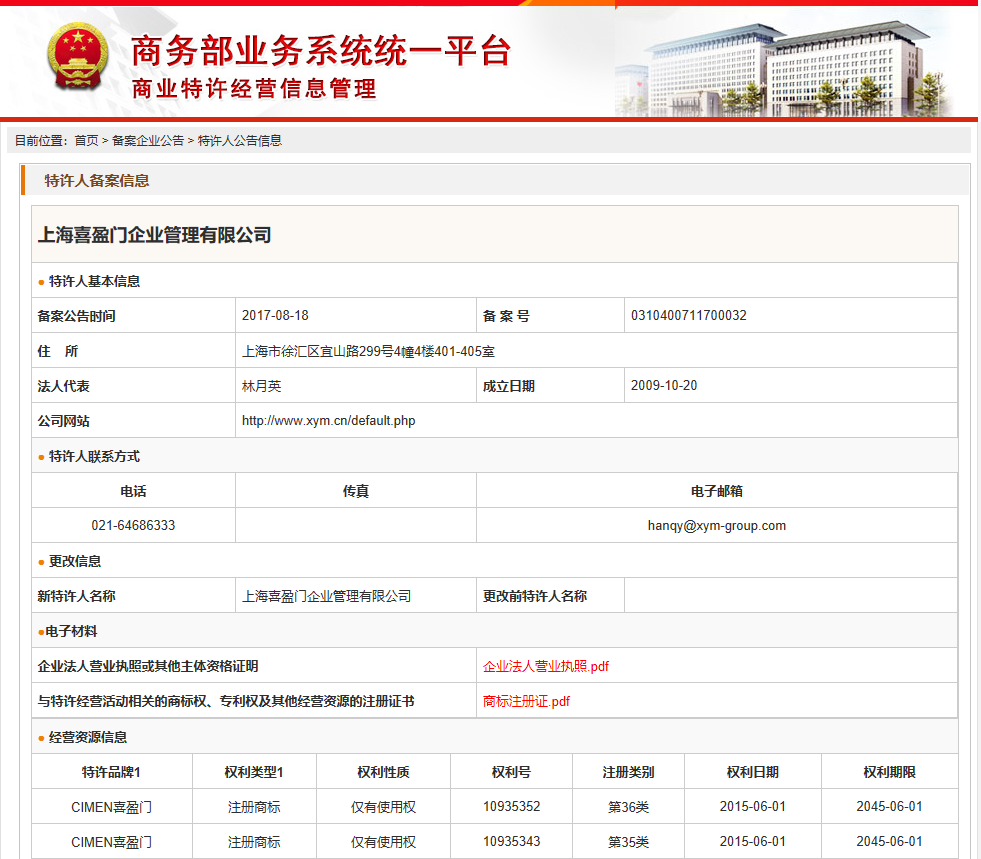Click phone number 021-64686333
Viewport: 981px width, 859px height.
133,526
